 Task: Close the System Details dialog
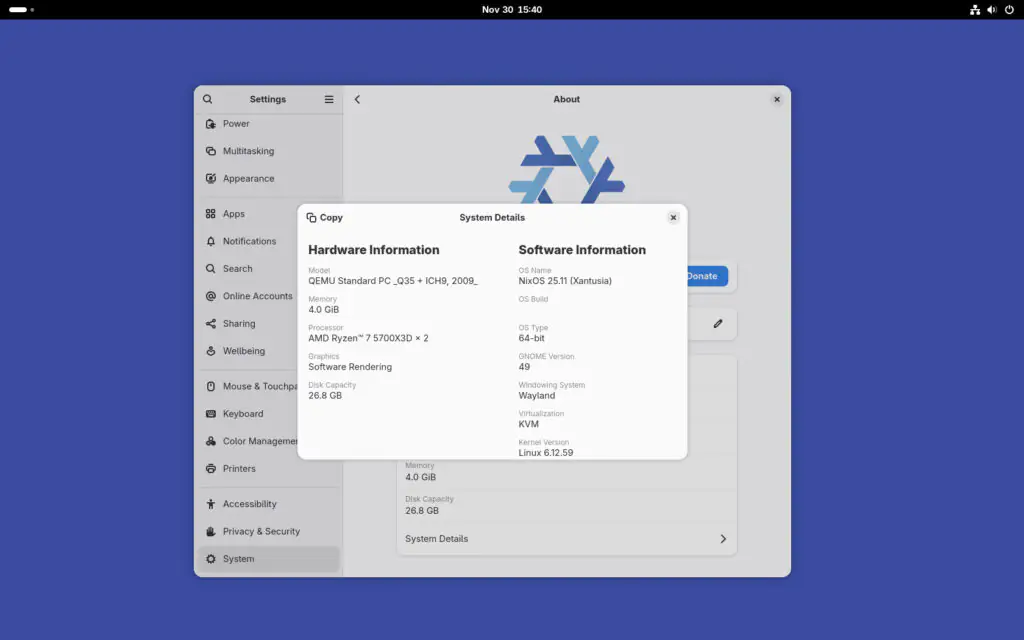click(x=673, y=218)
